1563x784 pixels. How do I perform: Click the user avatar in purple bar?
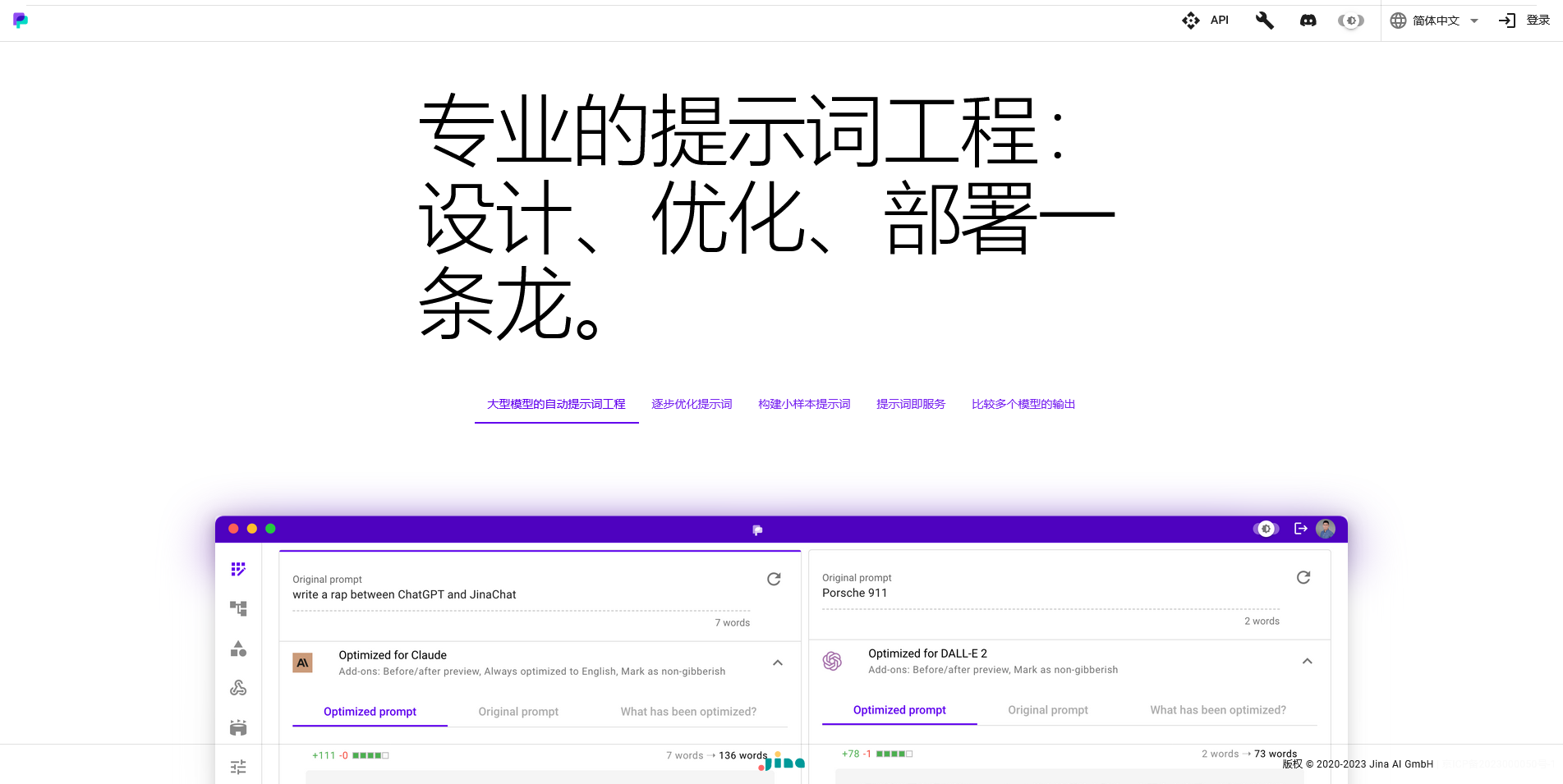[x=1326, y=529]
